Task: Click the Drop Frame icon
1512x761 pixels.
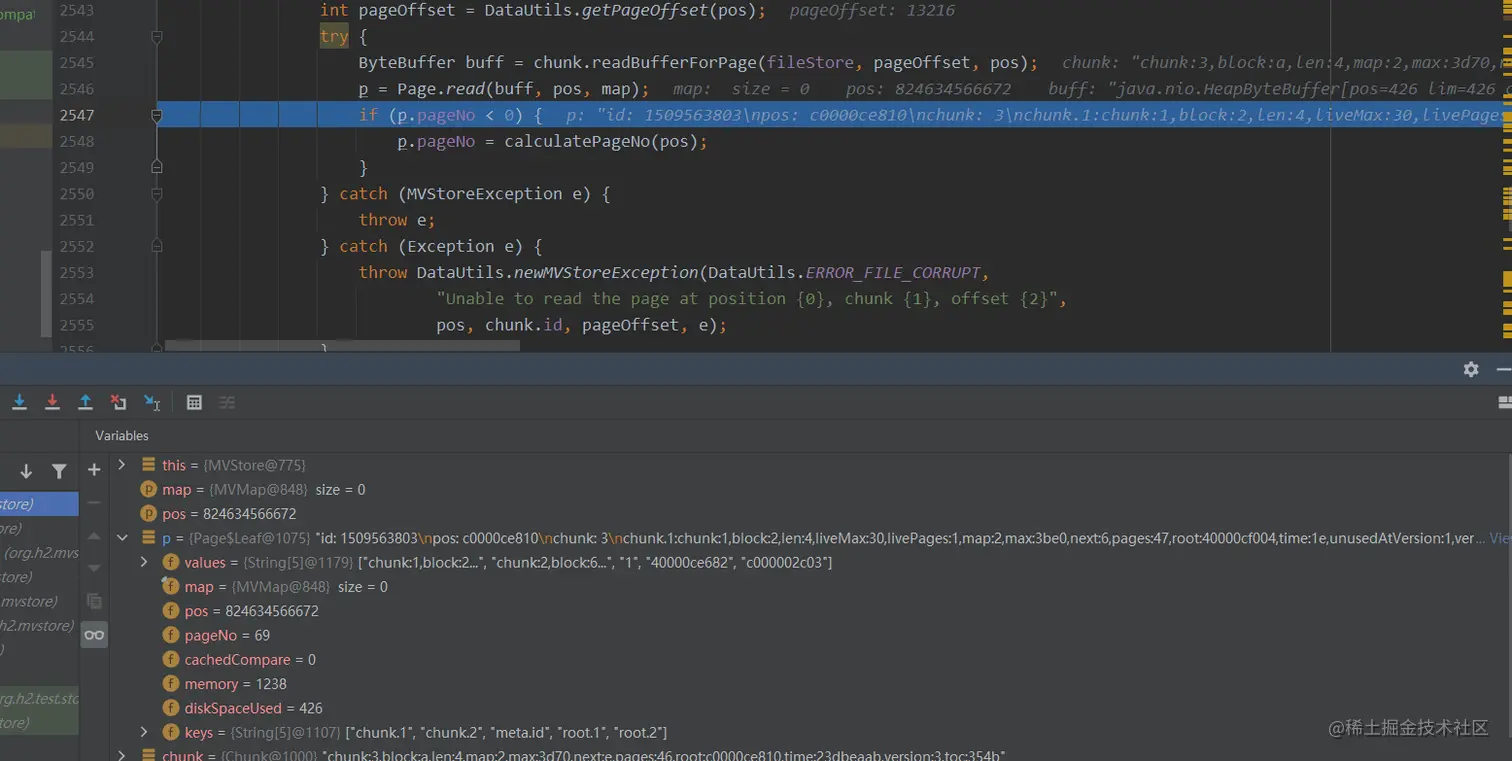Action: point(119,402)
